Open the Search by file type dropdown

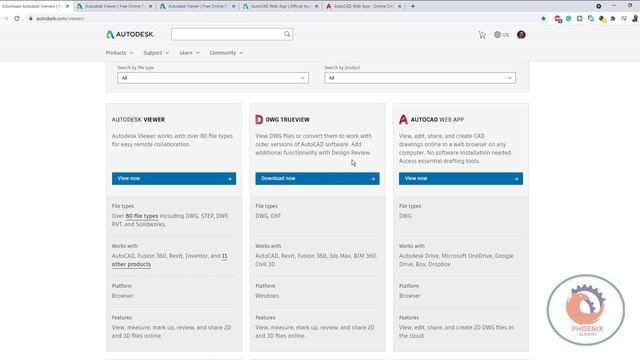click(x=213, y=78)
